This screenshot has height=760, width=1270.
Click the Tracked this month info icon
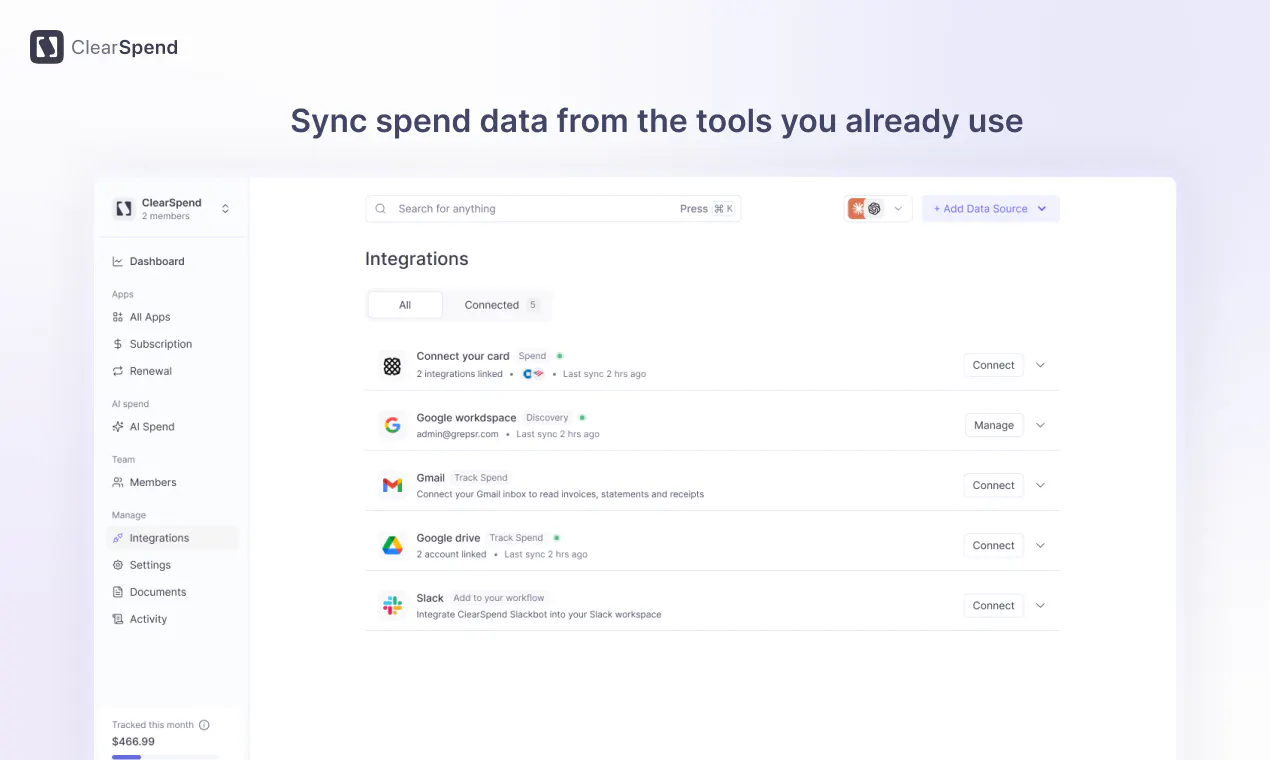204,725
